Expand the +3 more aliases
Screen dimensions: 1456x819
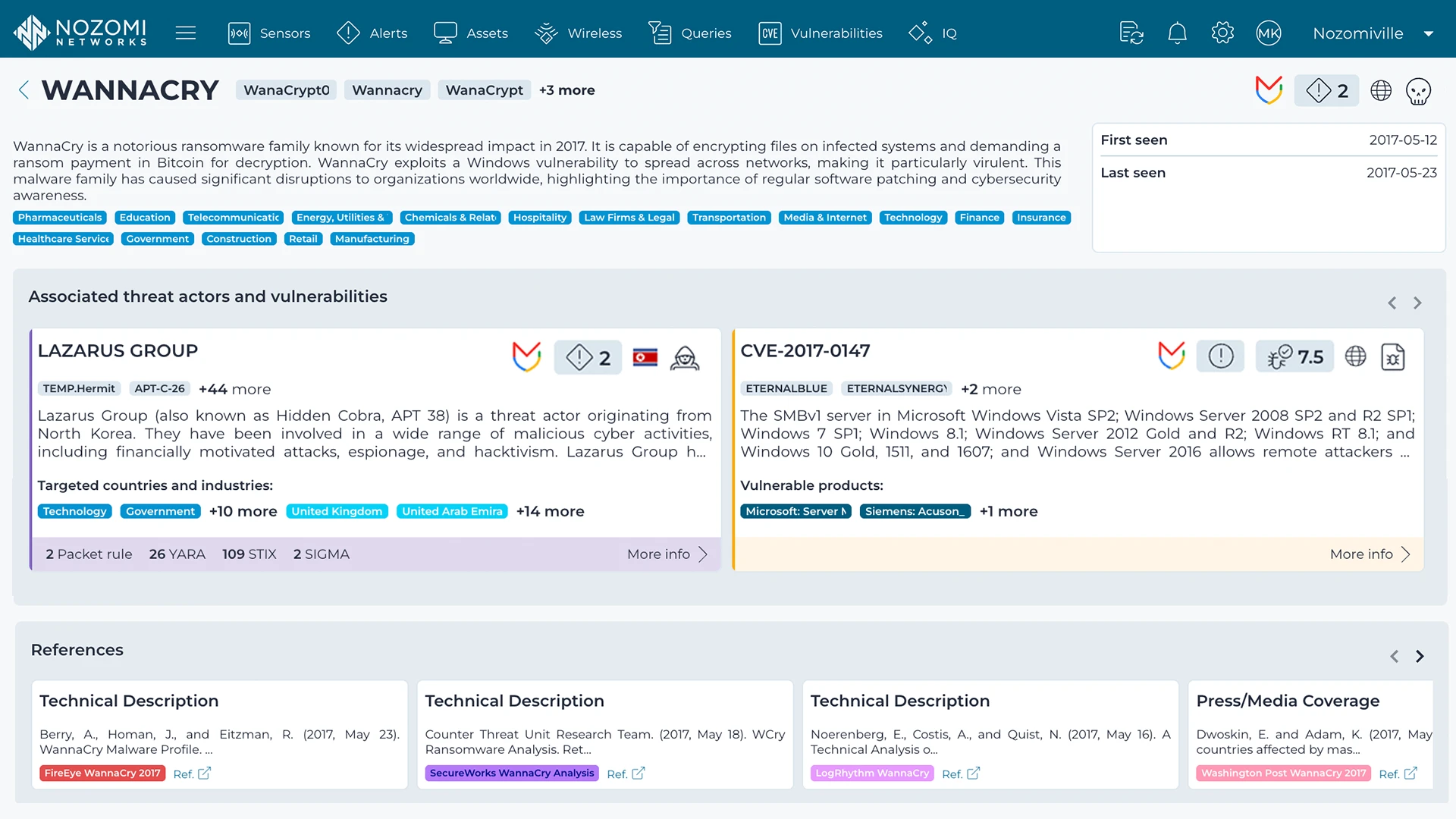coord(567,90)
